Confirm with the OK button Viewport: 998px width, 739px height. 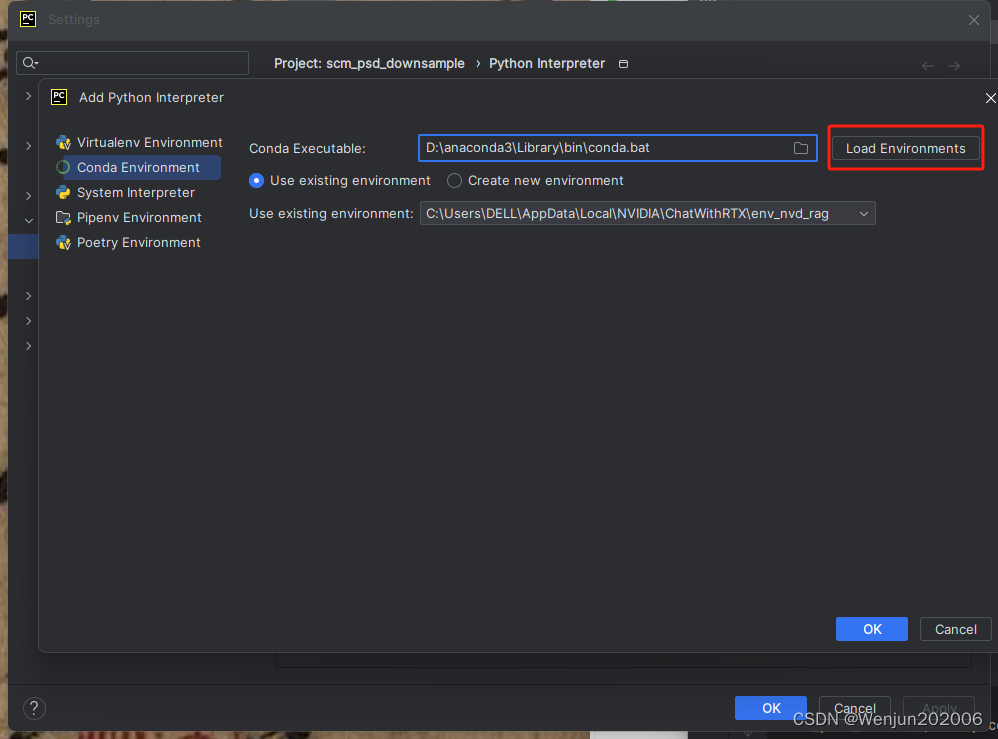pyautogui.click(x=871, y=629)
